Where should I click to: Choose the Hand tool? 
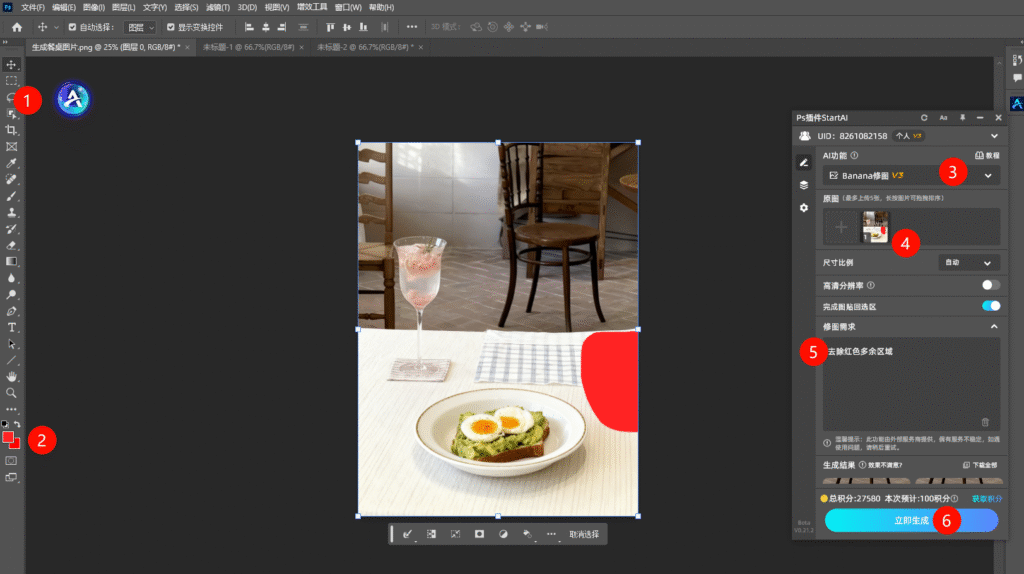12,376
